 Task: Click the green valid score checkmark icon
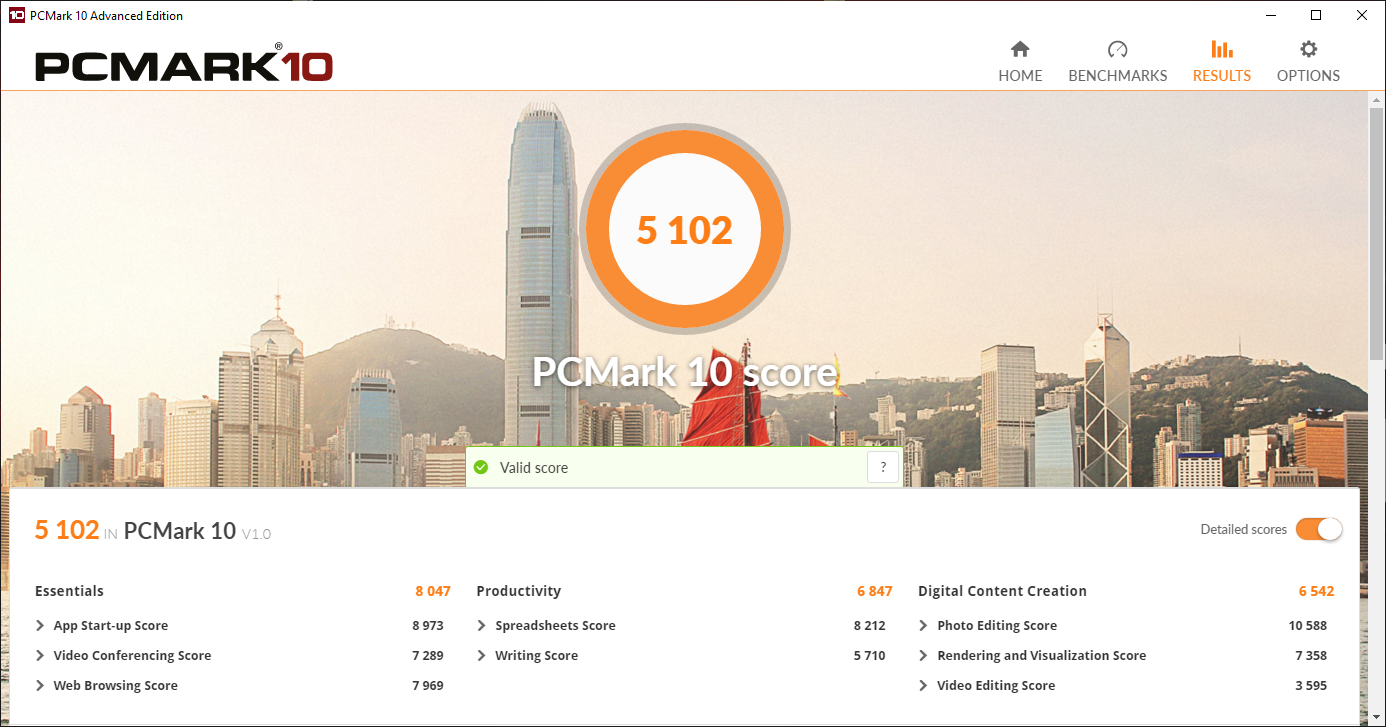pyautogui.click(x=481, y=467)
